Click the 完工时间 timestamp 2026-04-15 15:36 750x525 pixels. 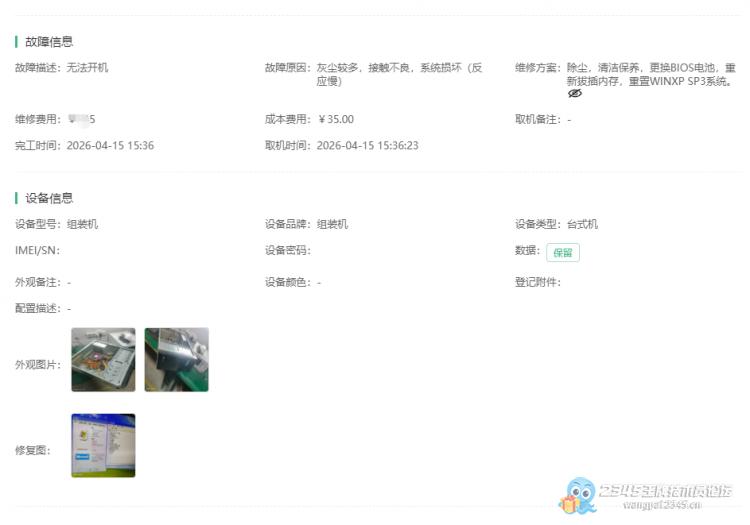coord(110,146)
